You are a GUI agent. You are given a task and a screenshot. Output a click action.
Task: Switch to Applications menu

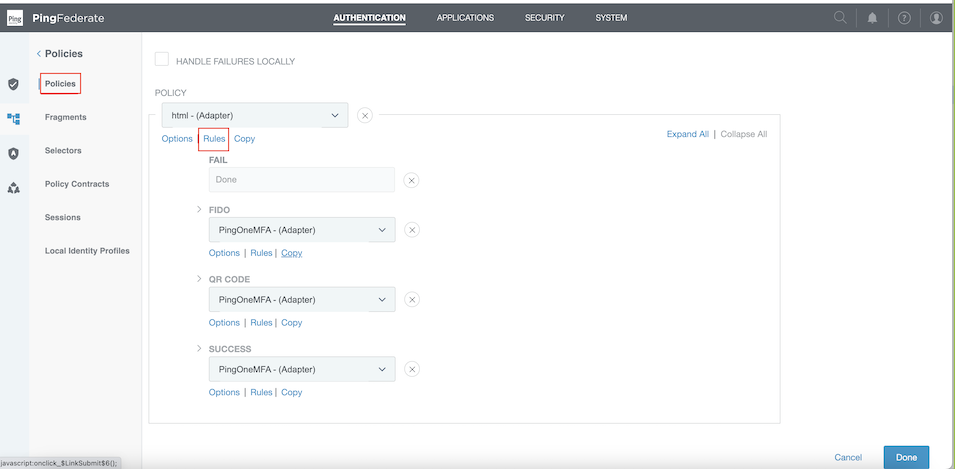tap(465, 18)
